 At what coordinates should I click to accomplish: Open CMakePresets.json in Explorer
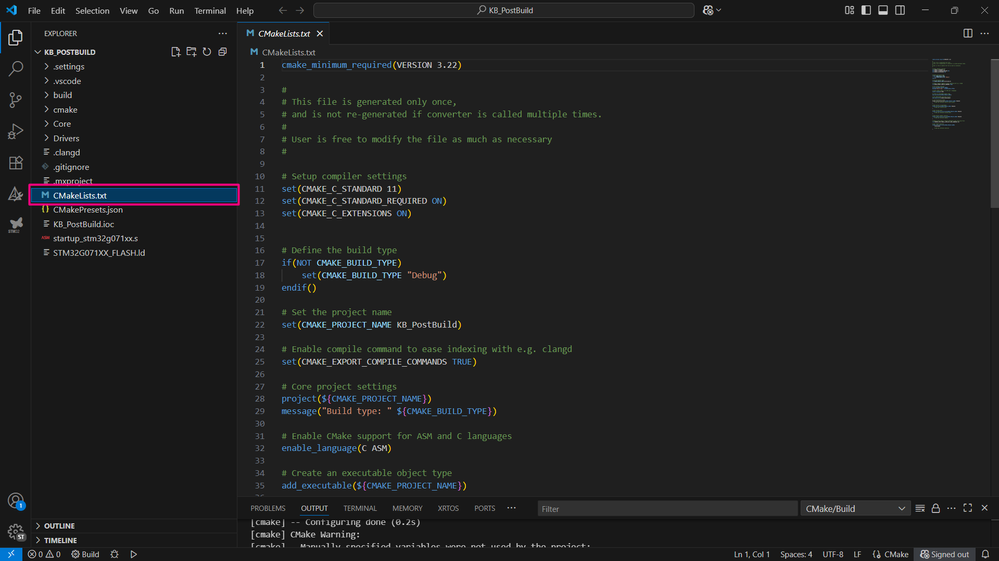coord(134,209)
